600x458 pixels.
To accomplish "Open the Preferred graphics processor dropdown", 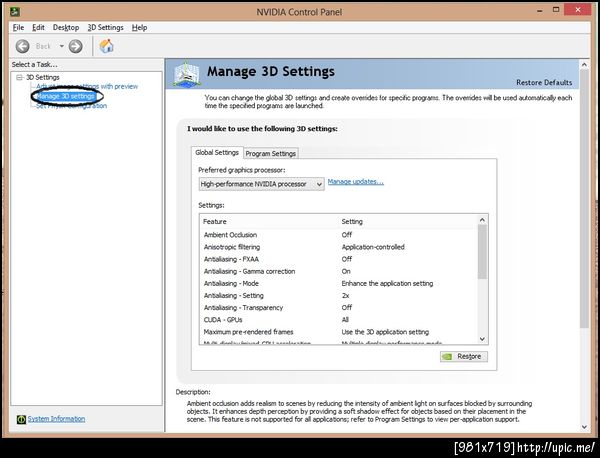I will point(261,184).
